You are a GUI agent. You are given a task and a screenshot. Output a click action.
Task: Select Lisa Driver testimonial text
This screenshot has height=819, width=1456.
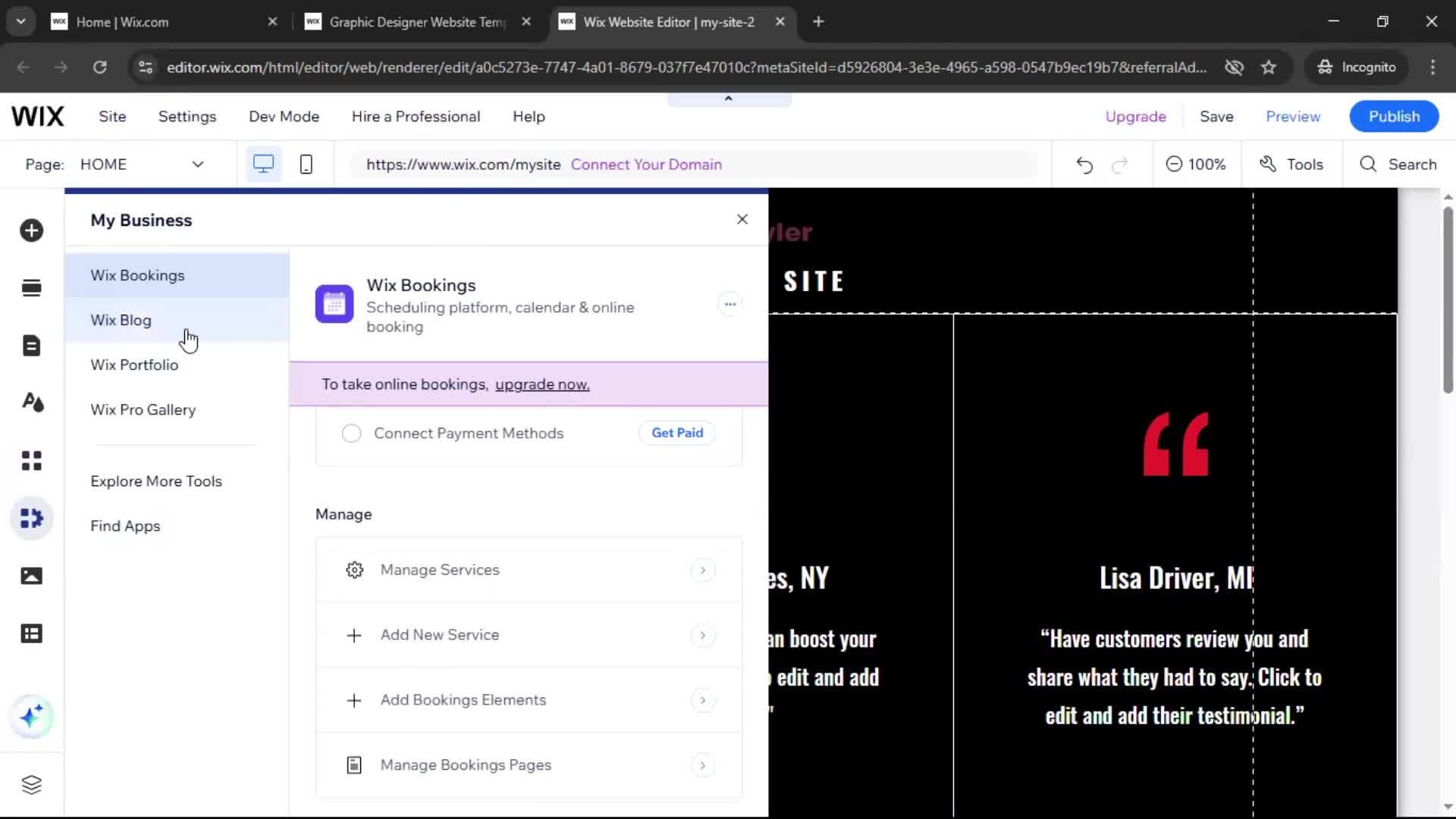(1175, 678)
